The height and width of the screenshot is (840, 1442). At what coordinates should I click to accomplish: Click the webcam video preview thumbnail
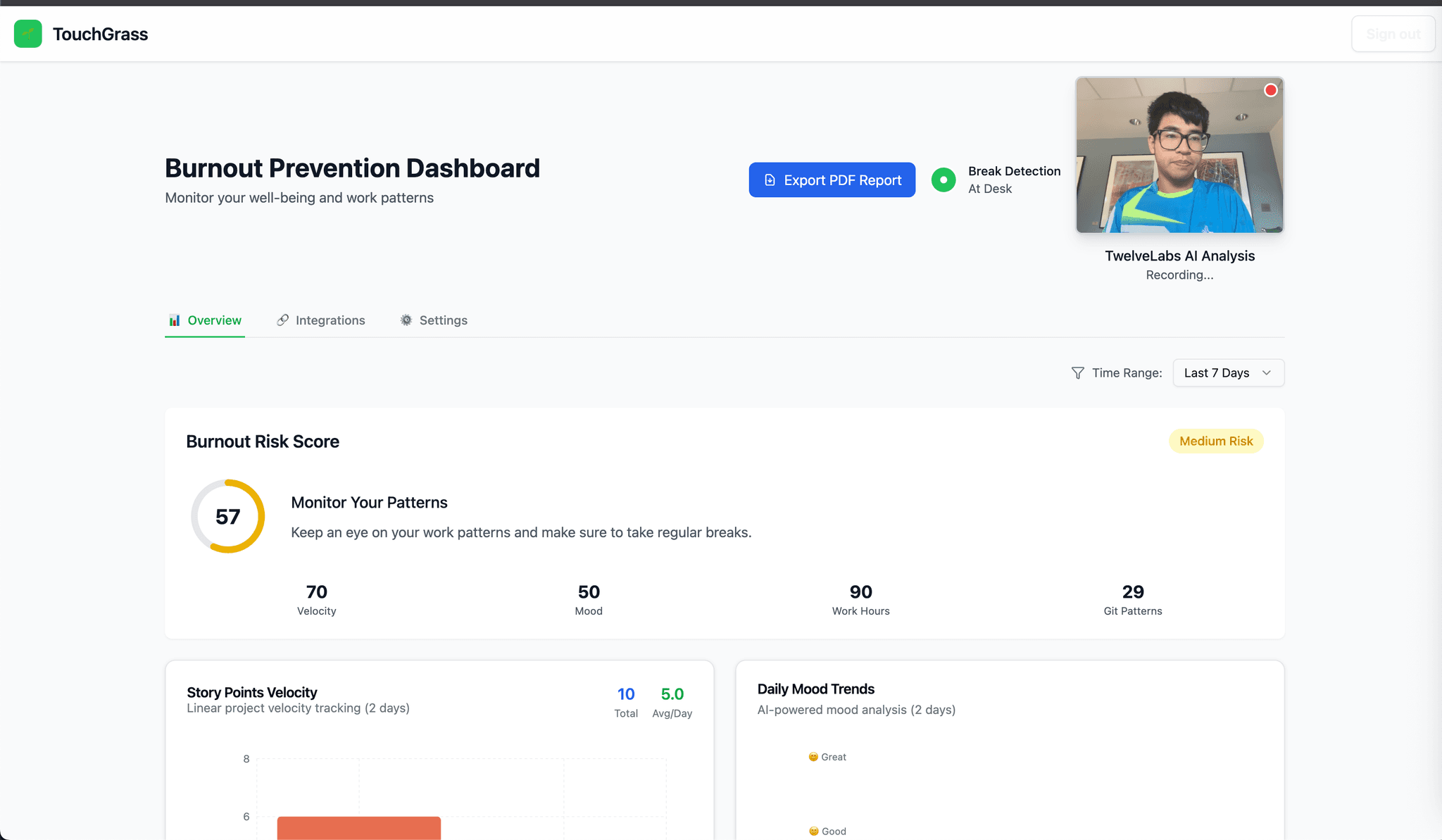(1179, 155)
